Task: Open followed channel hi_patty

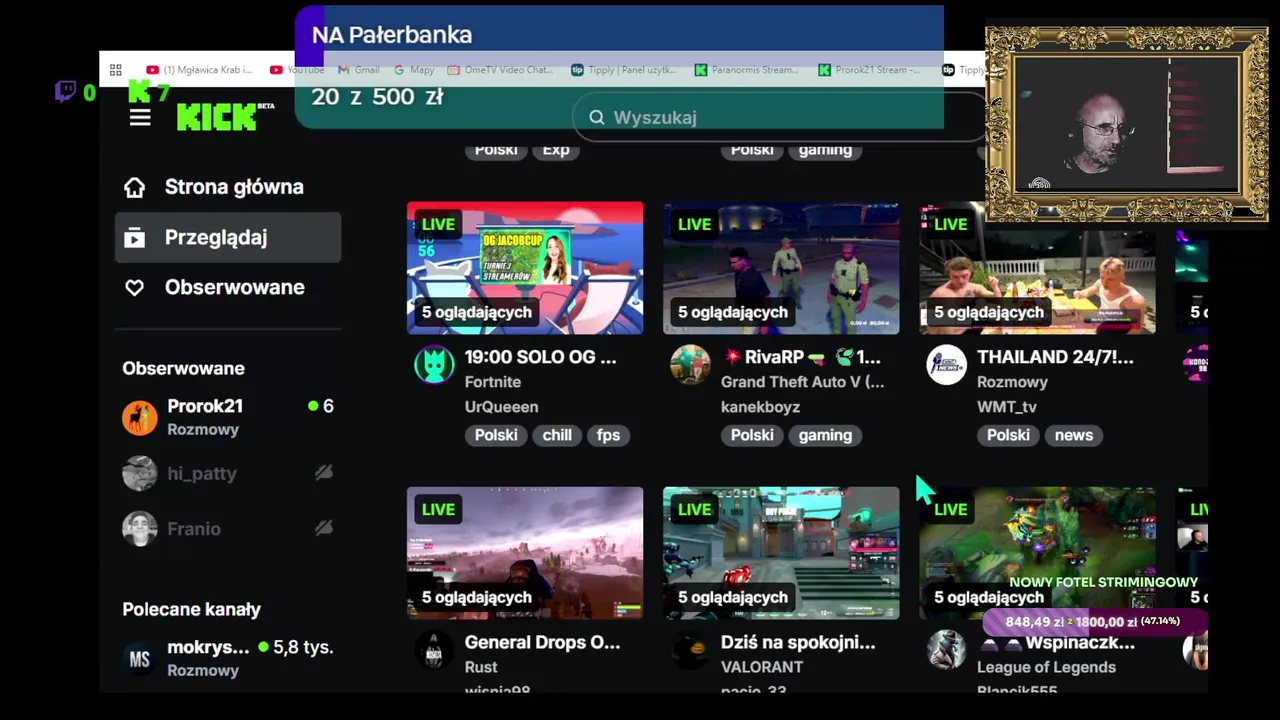Action: click(228, 473)
